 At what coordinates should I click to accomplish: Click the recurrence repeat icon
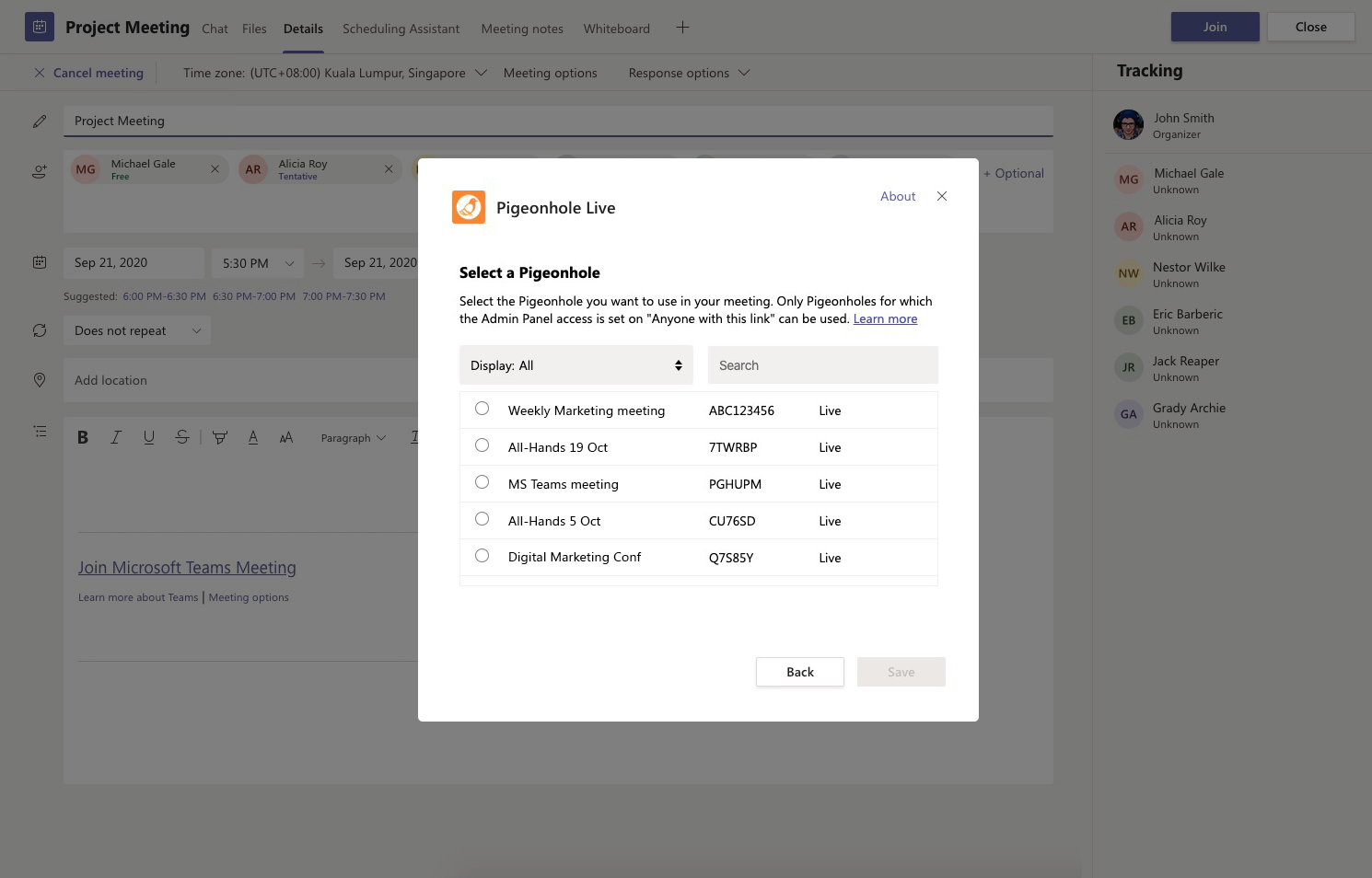point(40,330)
